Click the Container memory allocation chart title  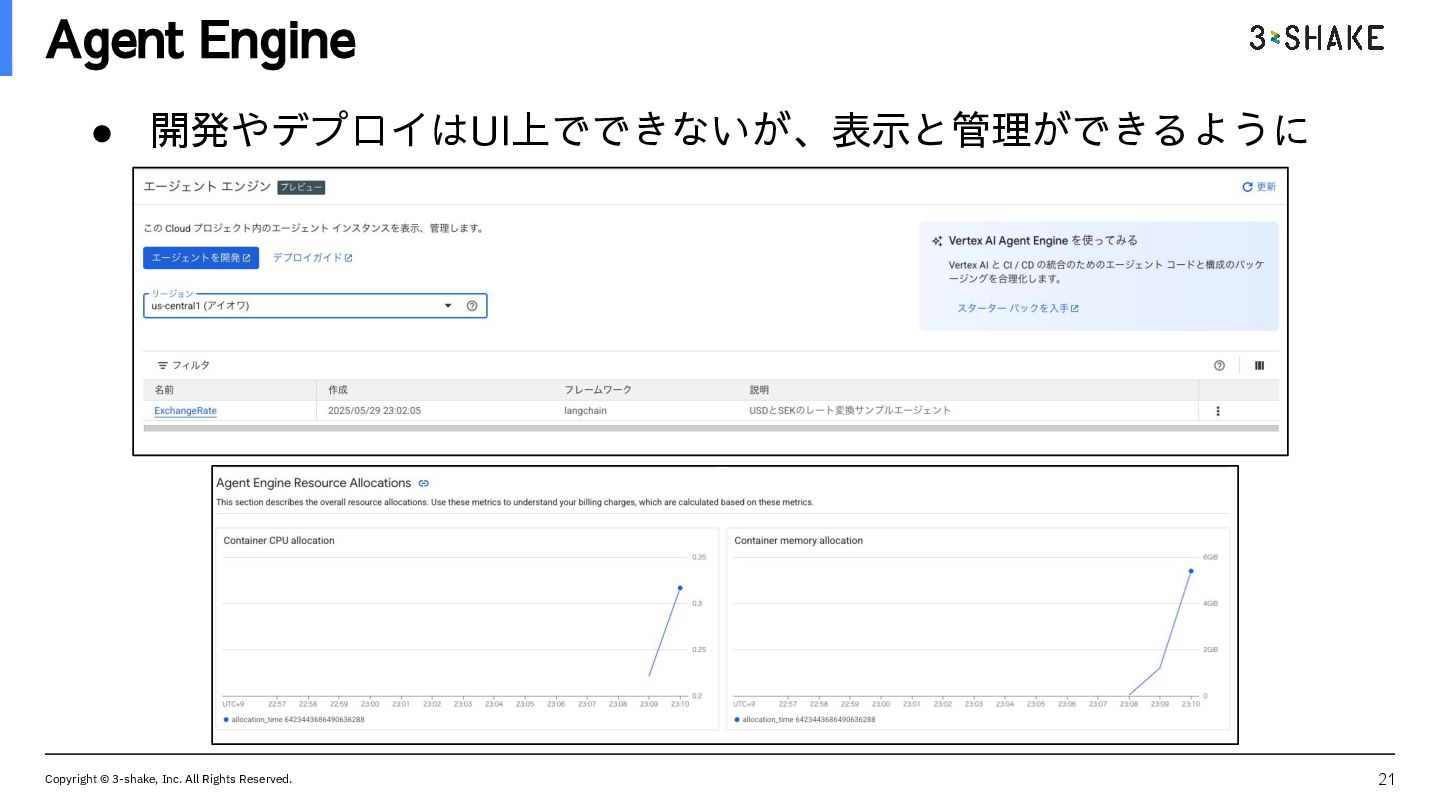pos(798,541)
